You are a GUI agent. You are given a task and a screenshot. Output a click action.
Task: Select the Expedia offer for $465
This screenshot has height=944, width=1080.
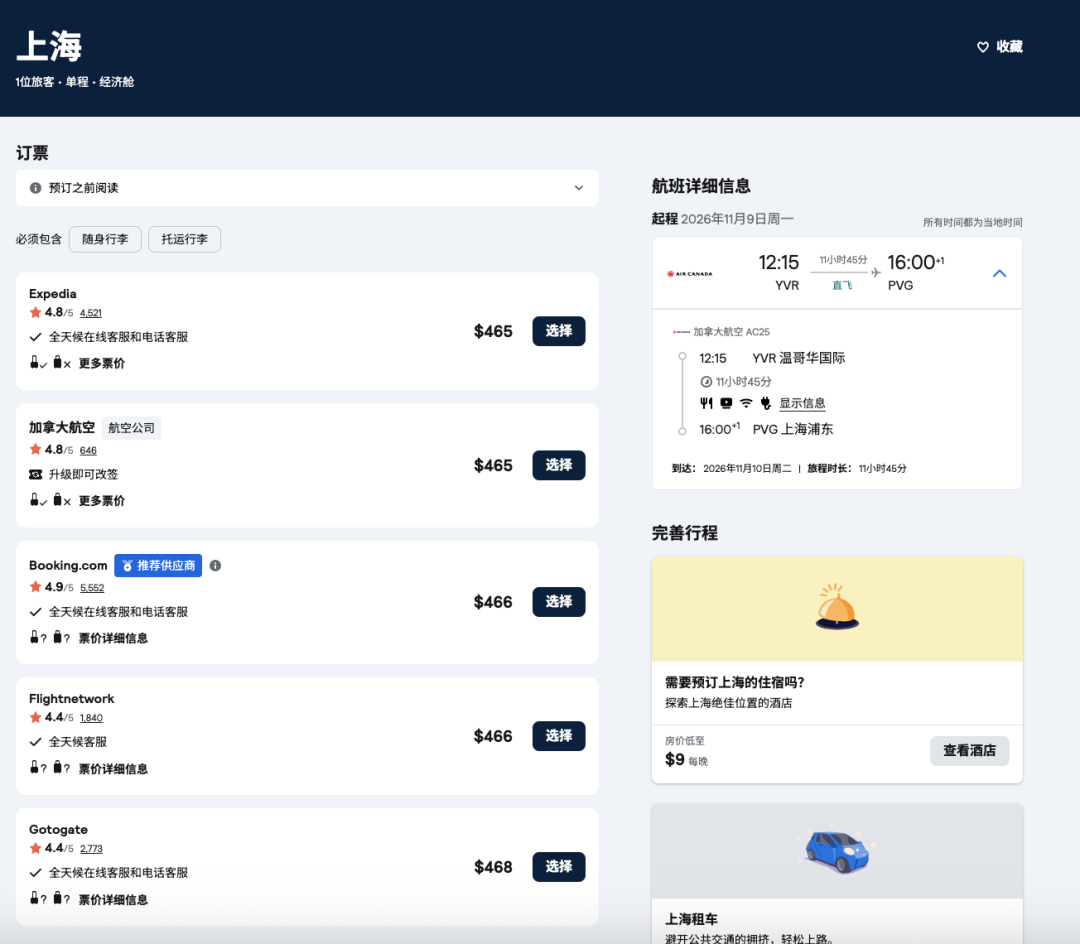tap(558, 331)
